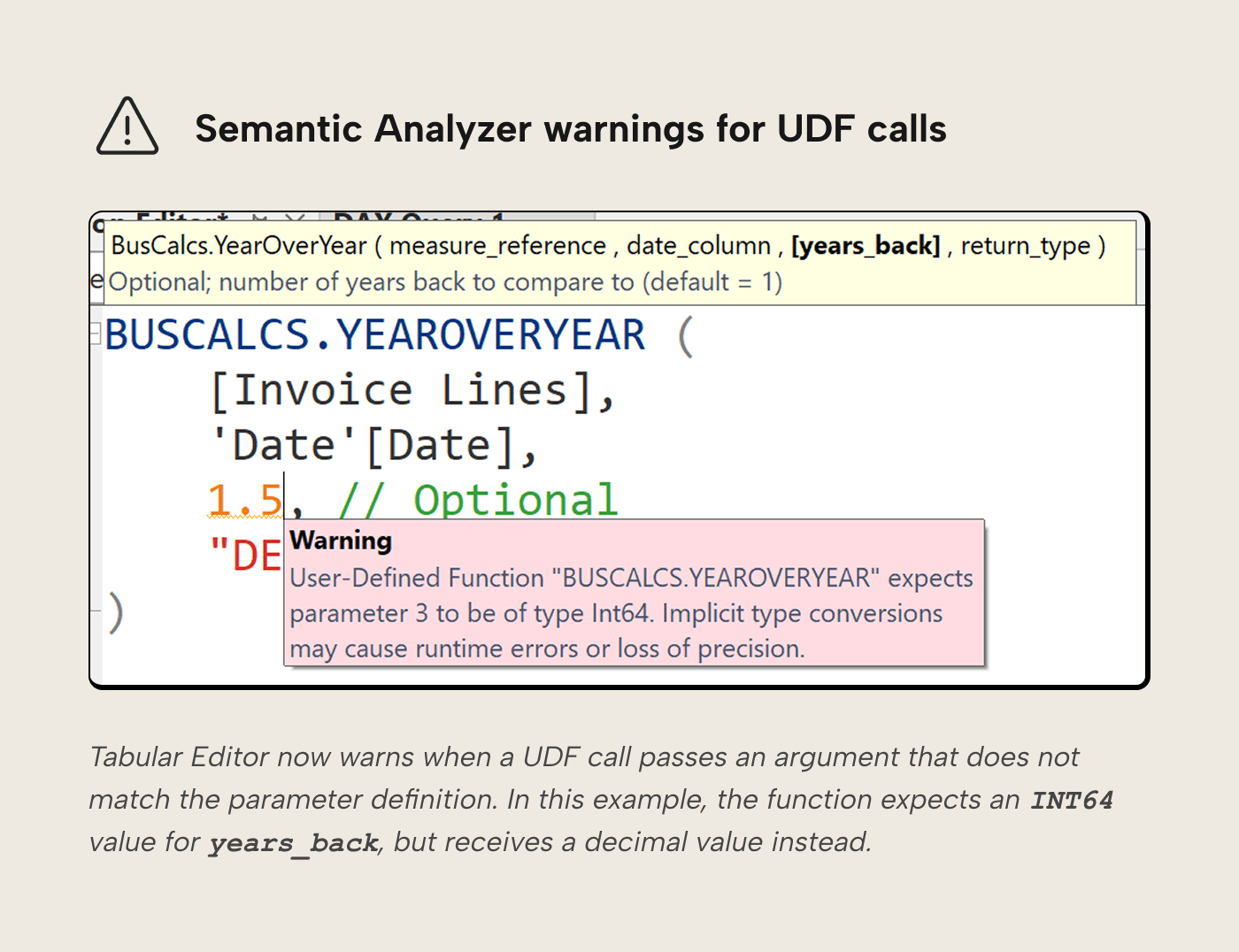Image resolution: width=1239 pixels, height=952 pixels.
Task: Click the underlined 1.5 value
Action: pyautogui.click(x=244, y=500)
